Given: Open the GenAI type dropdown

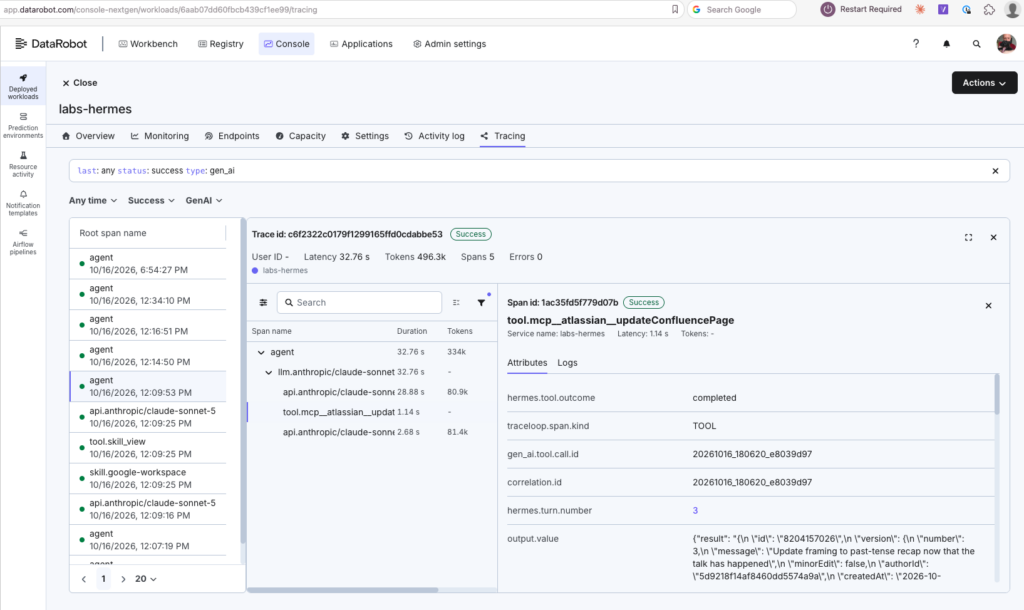Looking at the screenshot, I should pos(204,201).
